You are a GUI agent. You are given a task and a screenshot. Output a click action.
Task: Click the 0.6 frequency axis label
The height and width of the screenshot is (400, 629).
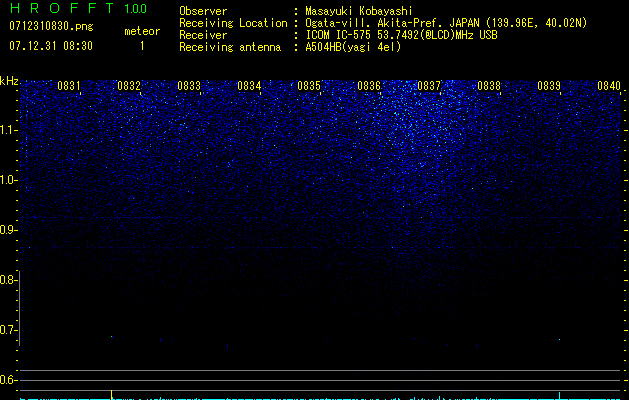[x=7, y=380]
